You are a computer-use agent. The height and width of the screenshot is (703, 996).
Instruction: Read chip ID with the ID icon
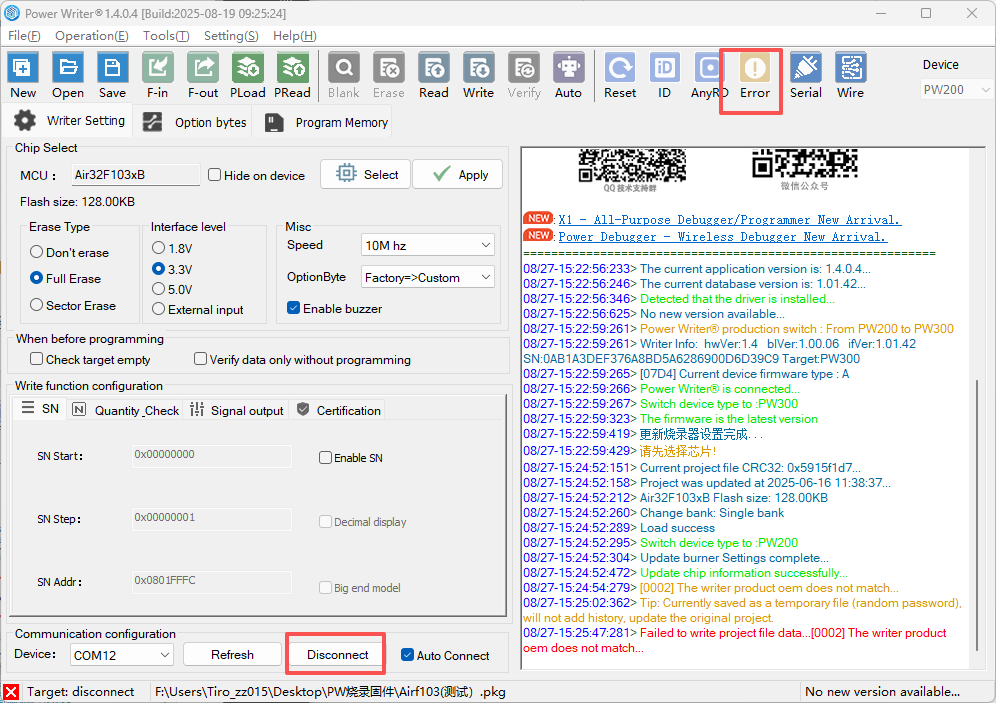point(664,75)
